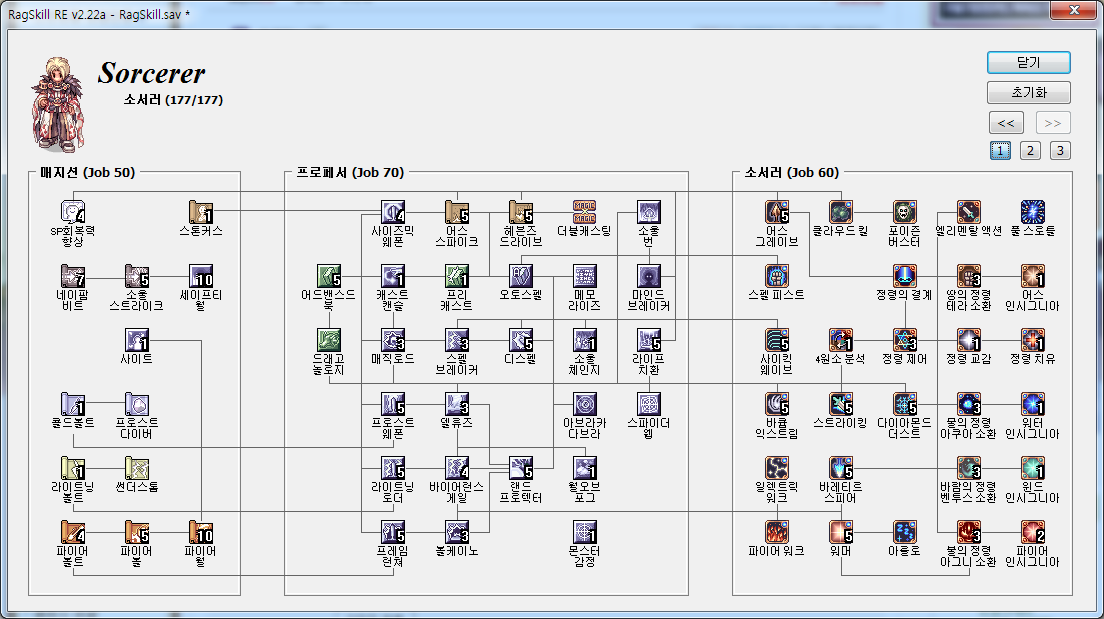Select the 라이트닝 로더 skill icon
Image resolution: width=1104 pixels, height=619 pixels.
pyautogui.click(x=393, y=468)
